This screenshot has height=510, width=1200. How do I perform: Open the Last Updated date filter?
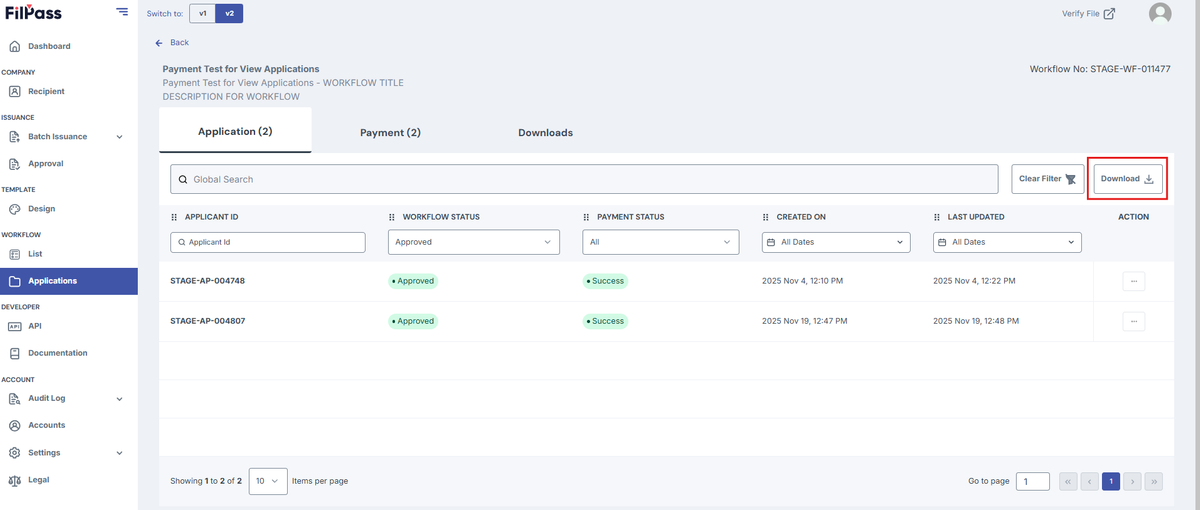point(1007,242)
